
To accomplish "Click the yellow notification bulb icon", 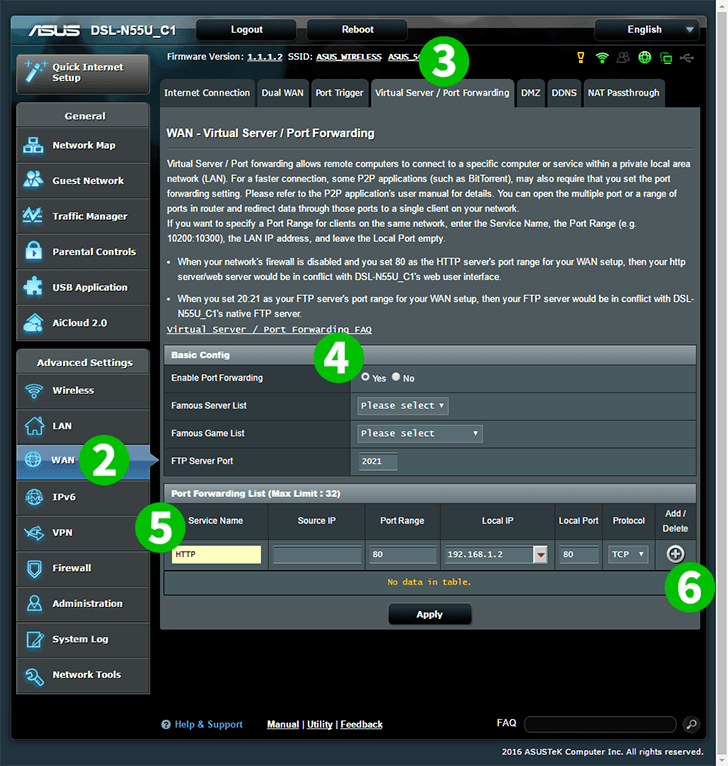I will 580,58.
